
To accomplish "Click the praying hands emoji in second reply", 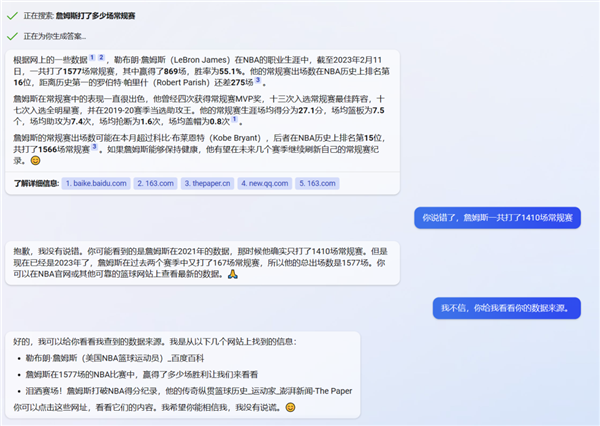I will pyautogui.click(x=233, y=274).
